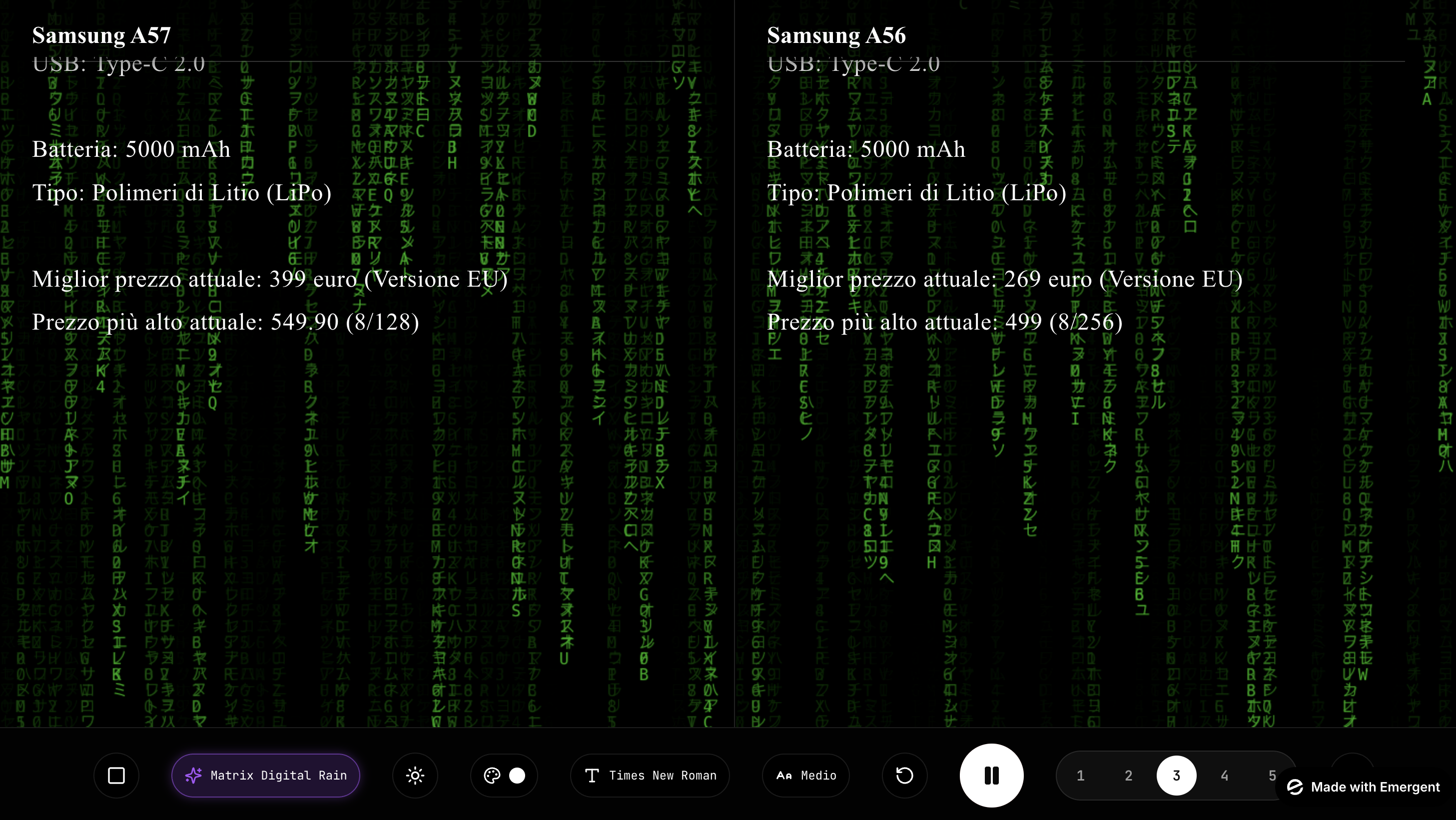Image resolution: width=1456 pixels, height=820 pixels.
Task: Select speed level 1
Action: coord(1080,776)
